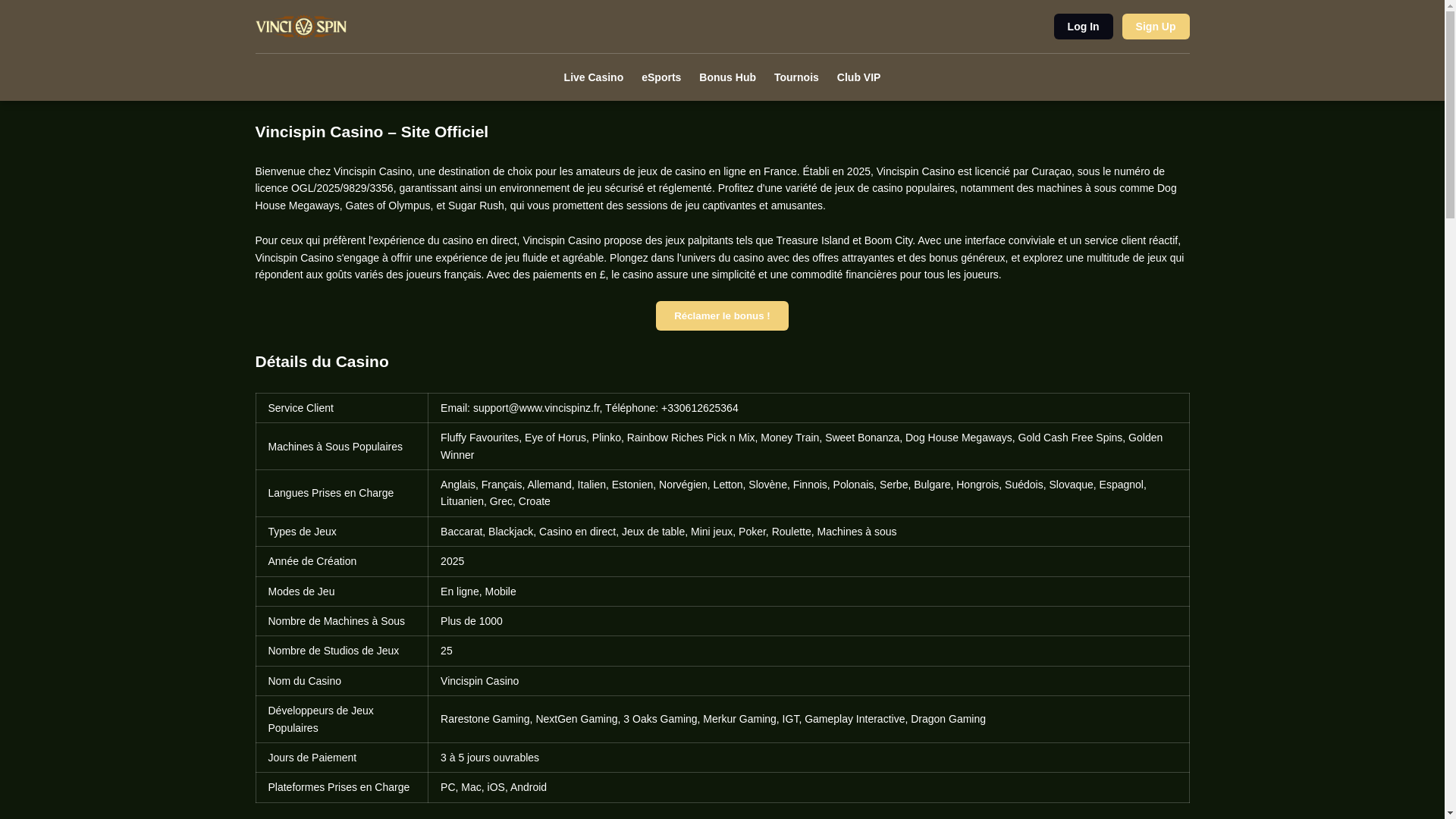Open the Club VIP menu item

858,77
